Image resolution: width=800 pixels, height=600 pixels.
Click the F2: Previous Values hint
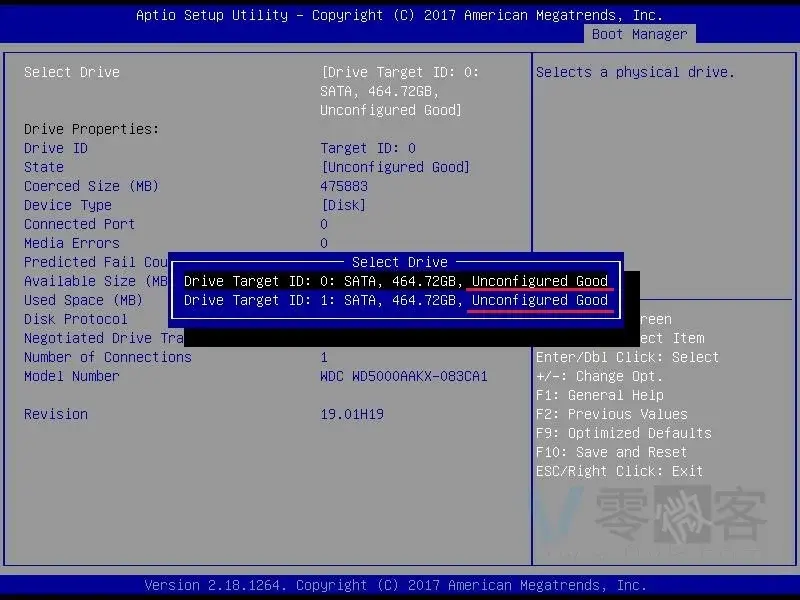tap(611, 414)
